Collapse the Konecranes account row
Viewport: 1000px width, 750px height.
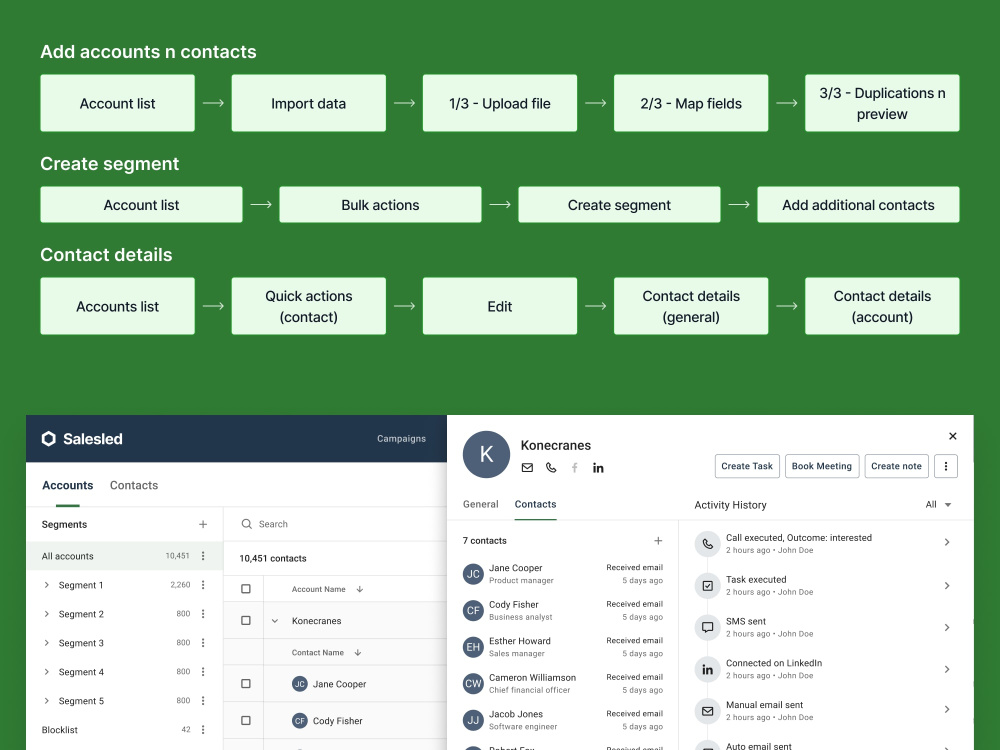(x=275, y=621)
